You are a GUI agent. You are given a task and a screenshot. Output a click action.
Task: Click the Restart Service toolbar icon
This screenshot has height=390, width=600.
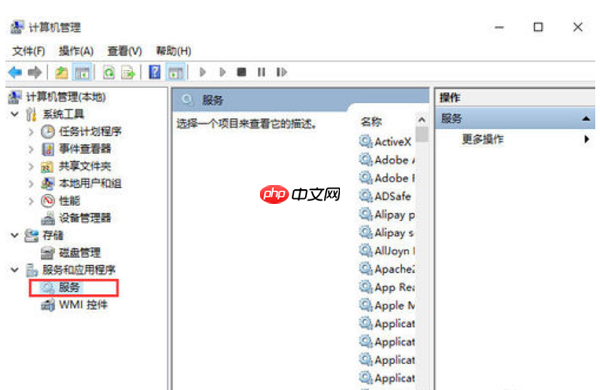281,72
